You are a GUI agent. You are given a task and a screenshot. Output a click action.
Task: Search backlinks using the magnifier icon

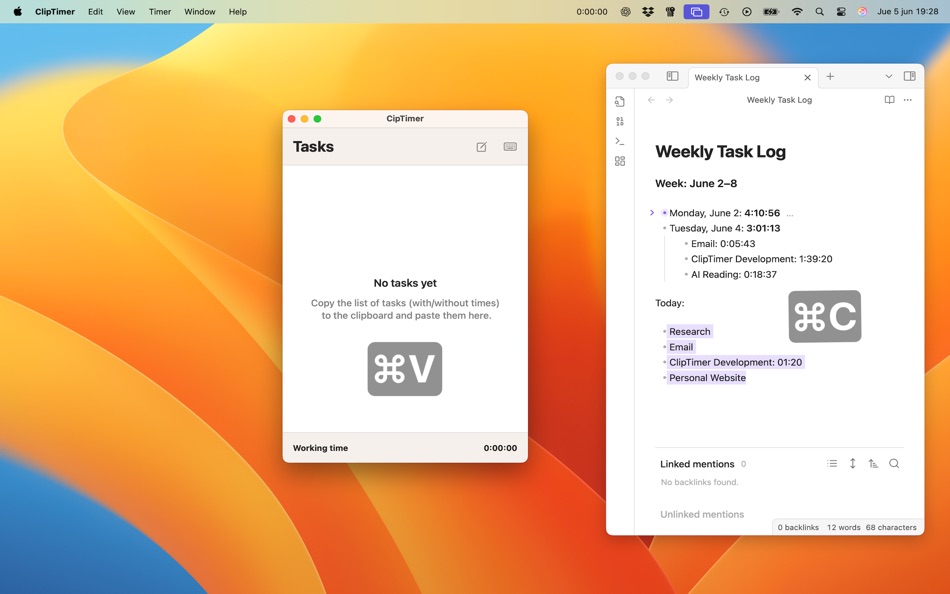(894, 464)
